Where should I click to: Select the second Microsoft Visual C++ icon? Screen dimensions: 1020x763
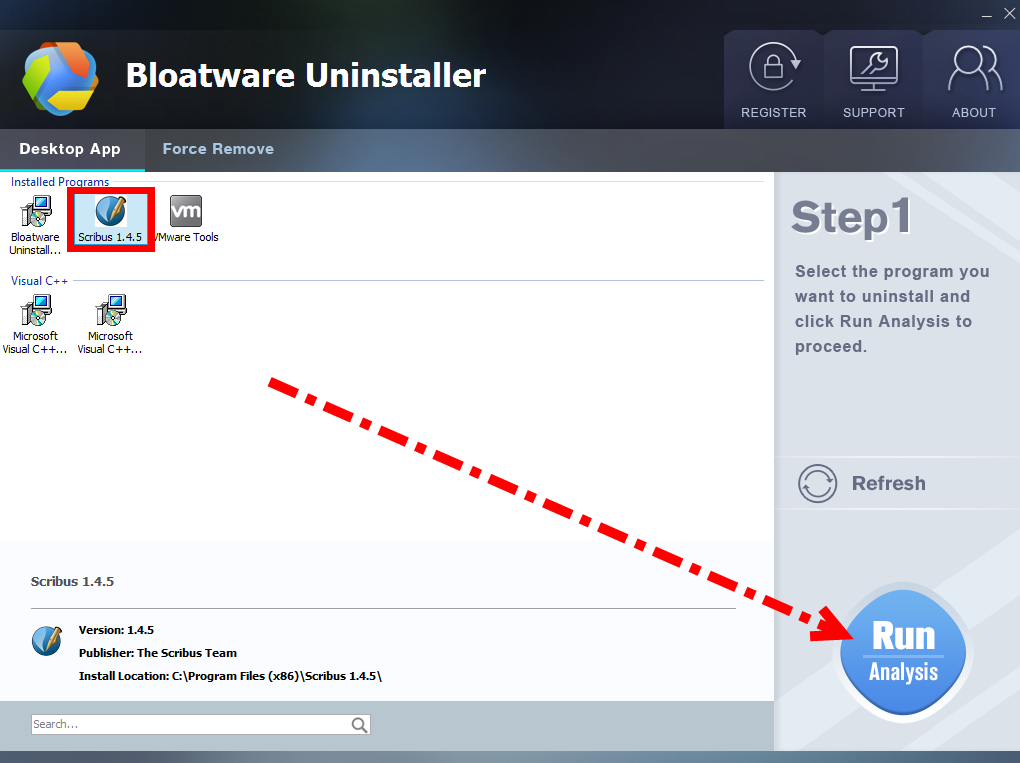pos(111,310)
